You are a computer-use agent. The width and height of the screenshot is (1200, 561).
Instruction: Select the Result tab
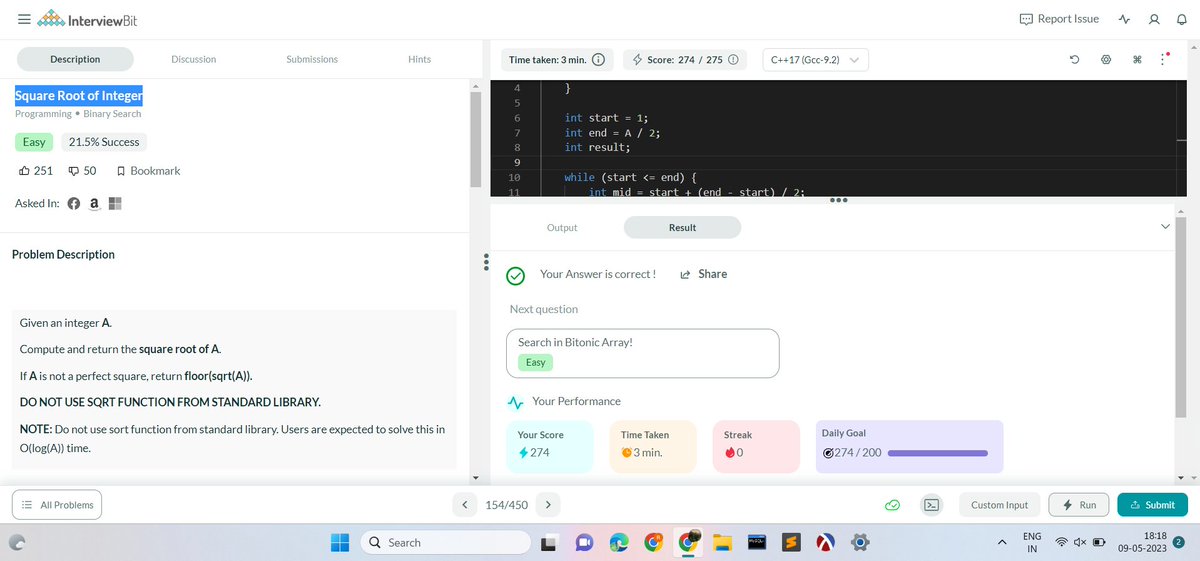click(x=682, y=228)
